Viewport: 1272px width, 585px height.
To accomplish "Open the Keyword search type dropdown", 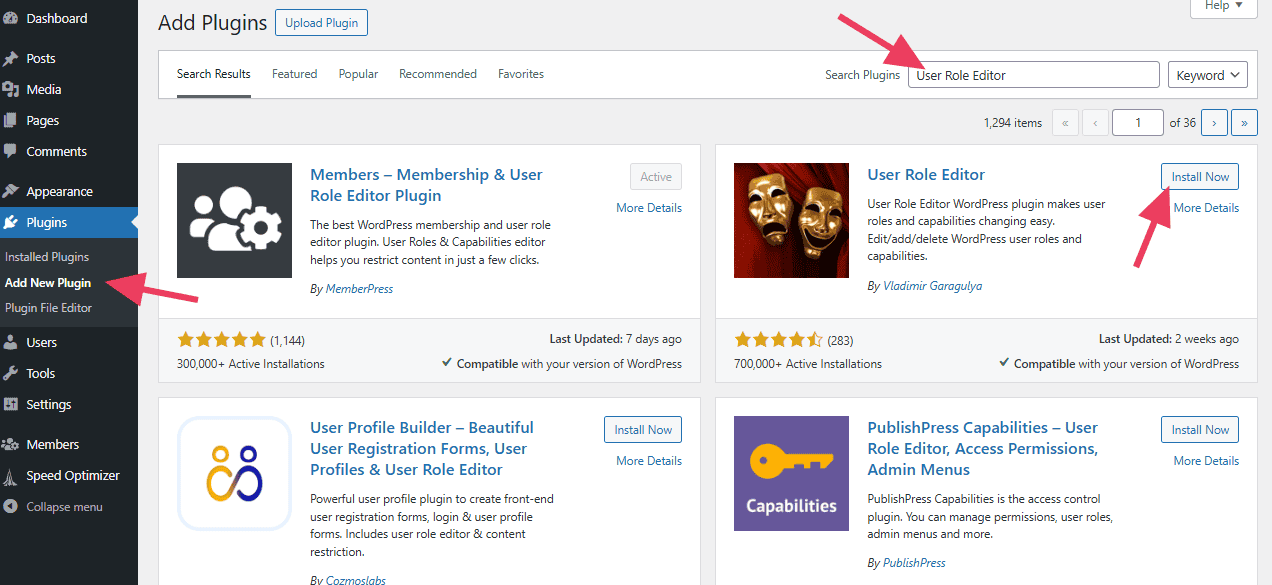I will point(1207,74).
